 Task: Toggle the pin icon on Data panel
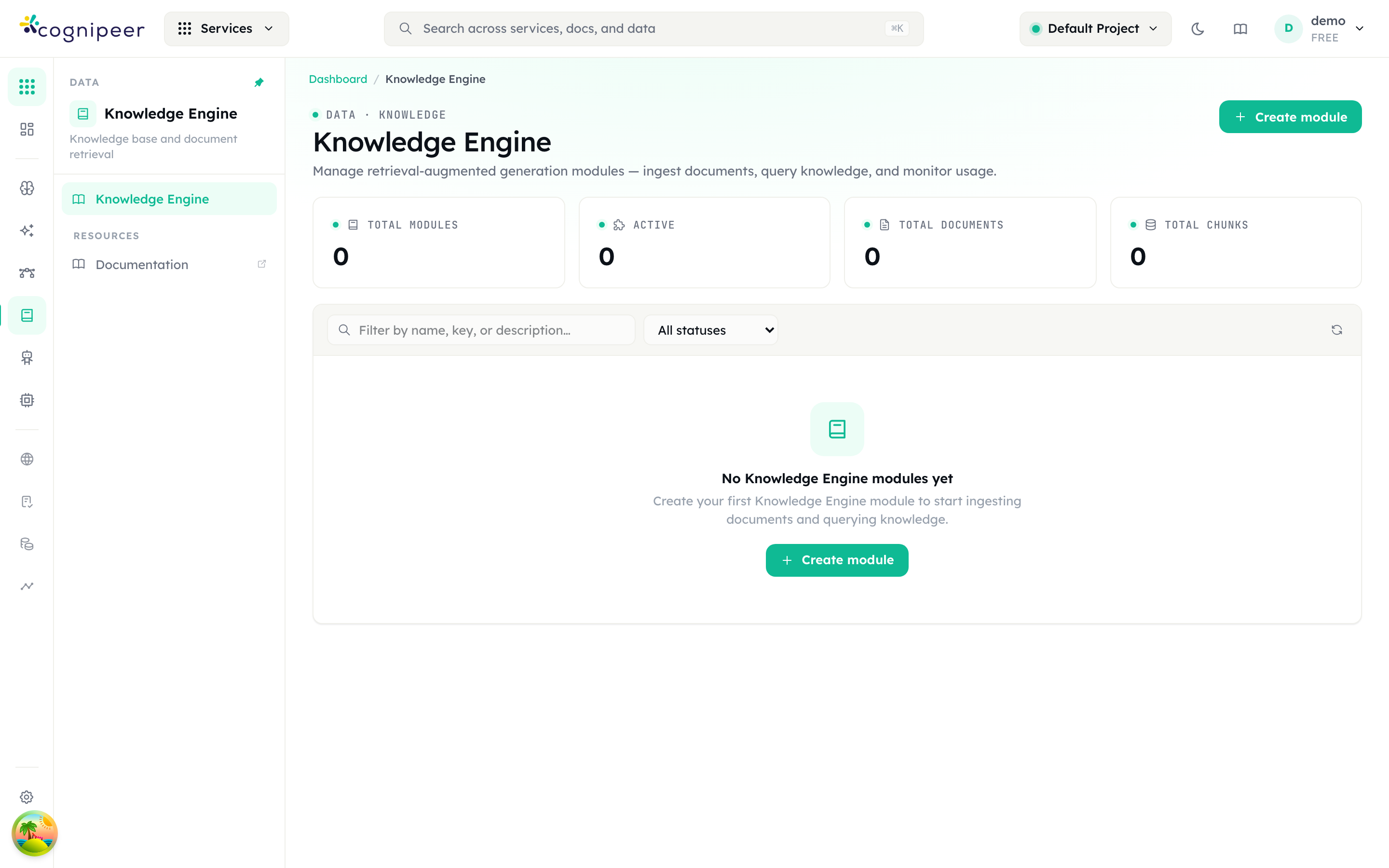pos(259,82)
